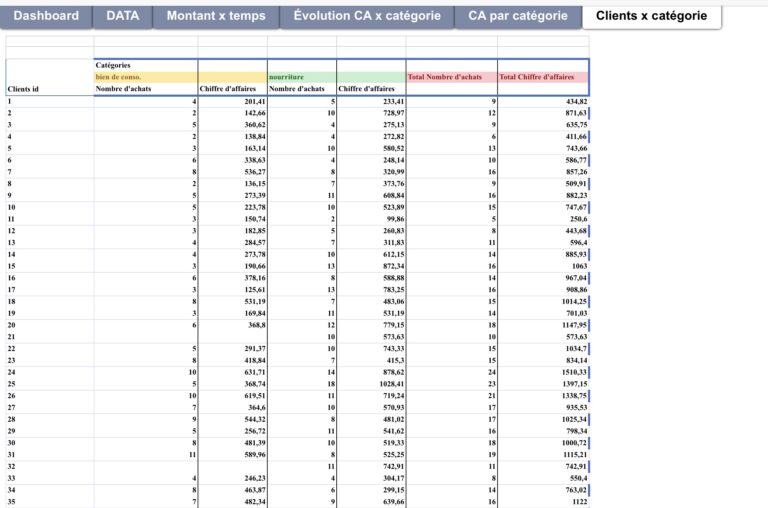The width and height of the screenshot is (768, 508).
Task: Open the CA par catégorie tab
Action: tap(517, 16)
